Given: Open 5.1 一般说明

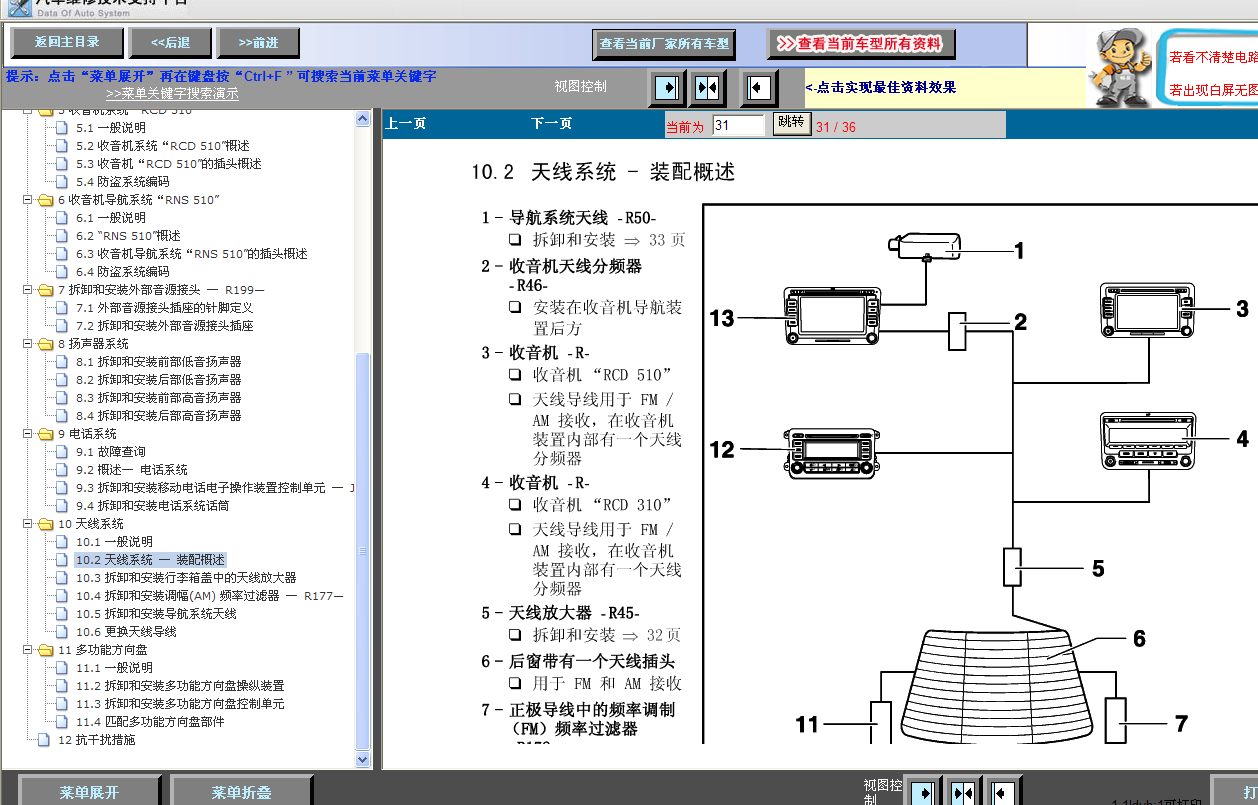Looking at the screenshot, I should click(x=110, y=128).
